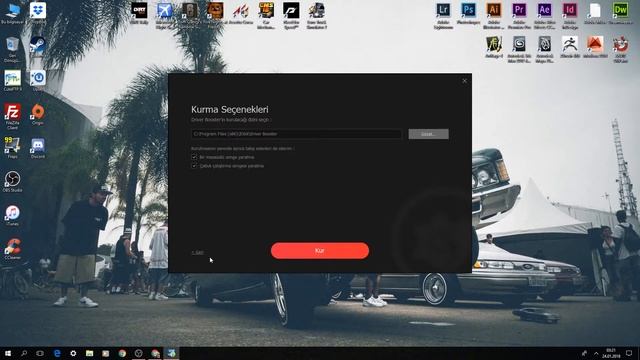
Task: Toggle the second installer option checkbox
Action: (x=194, y=166)
